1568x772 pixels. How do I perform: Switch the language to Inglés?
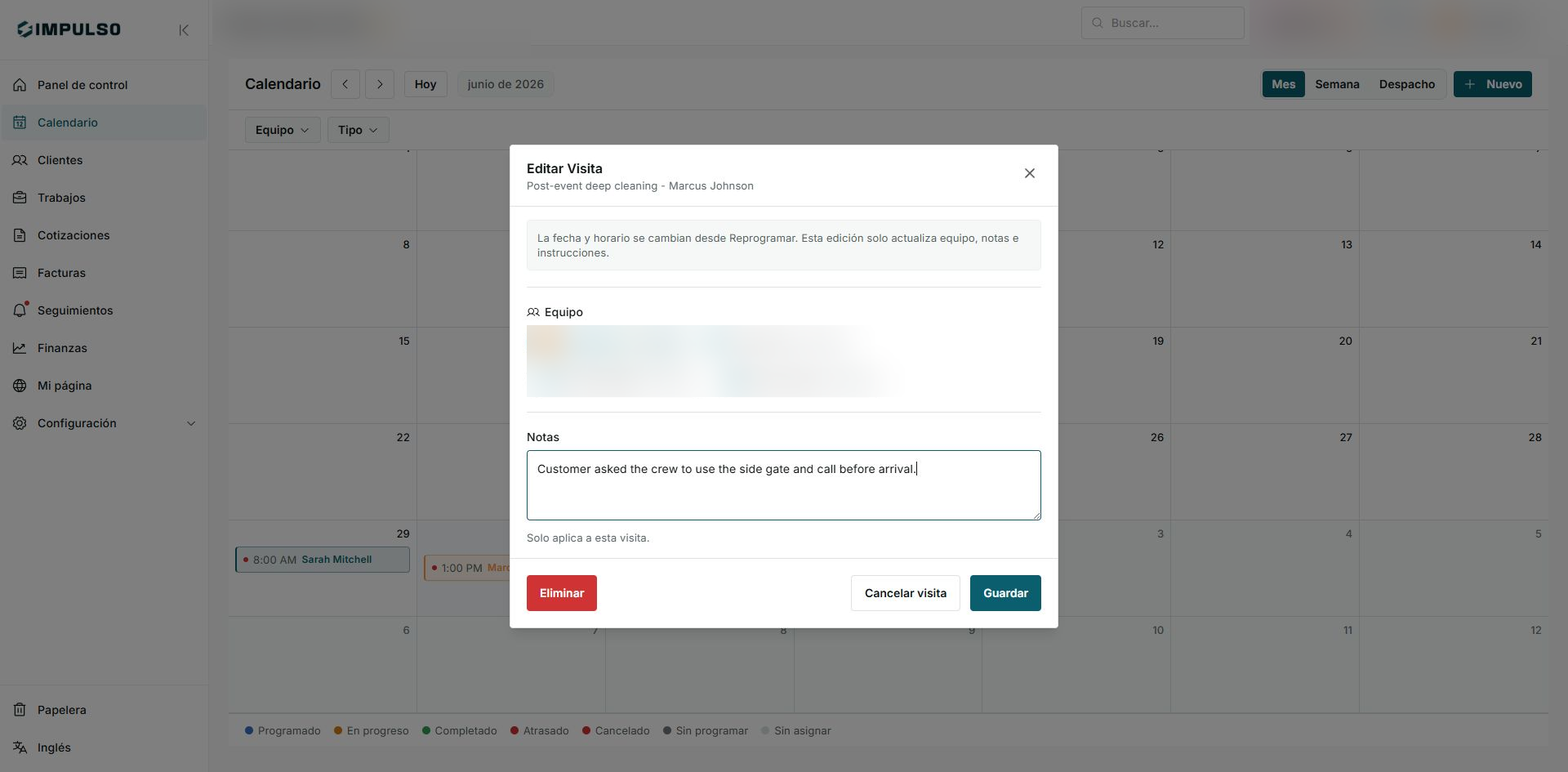point(104,747)
